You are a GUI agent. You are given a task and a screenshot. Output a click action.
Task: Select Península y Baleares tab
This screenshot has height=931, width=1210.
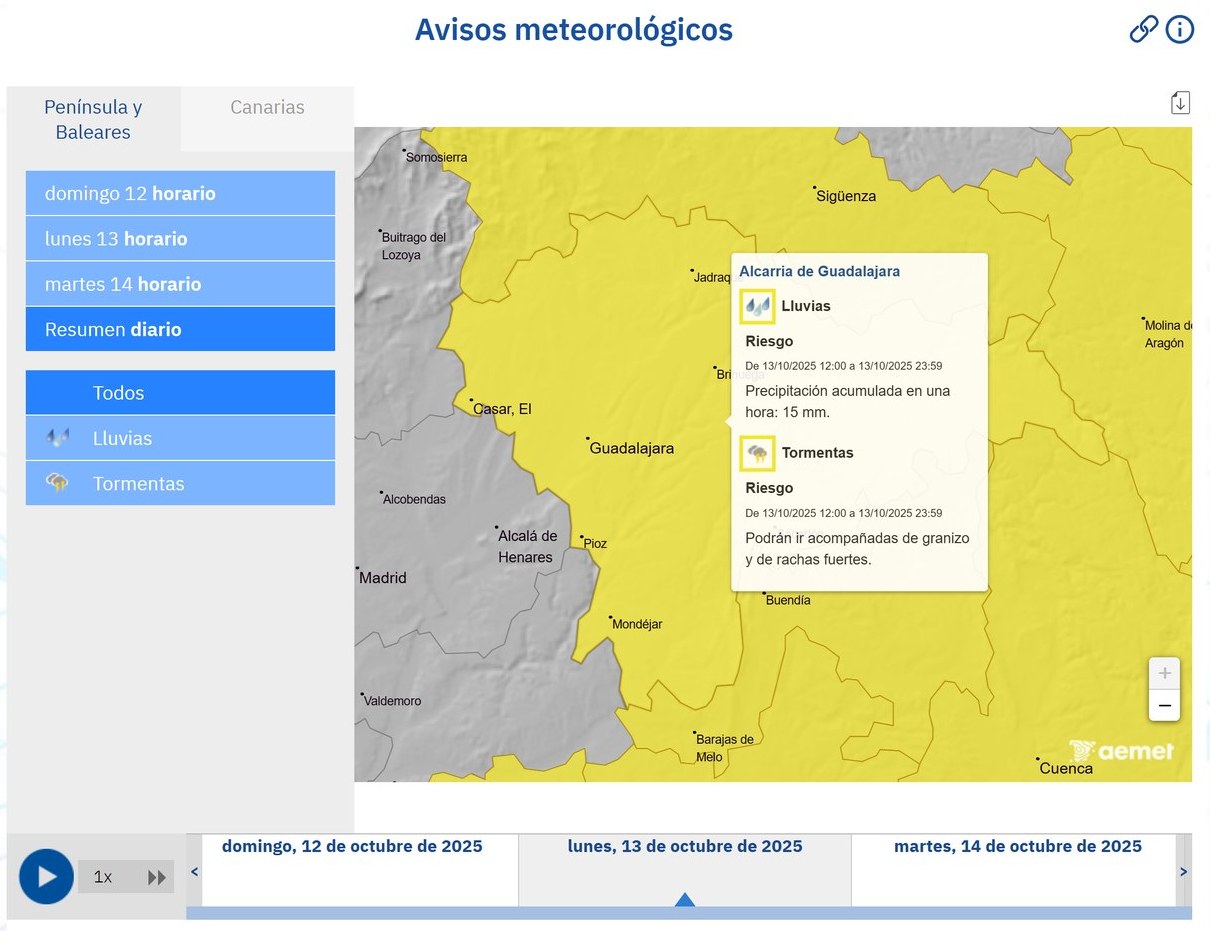tap(93, 119)
